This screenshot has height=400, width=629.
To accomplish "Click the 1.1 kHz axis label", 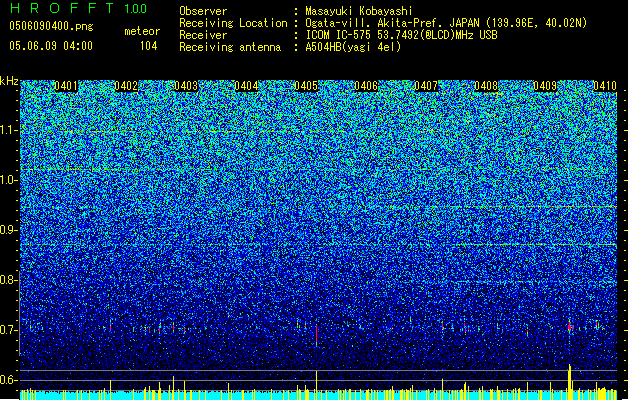I will [9, 130].
